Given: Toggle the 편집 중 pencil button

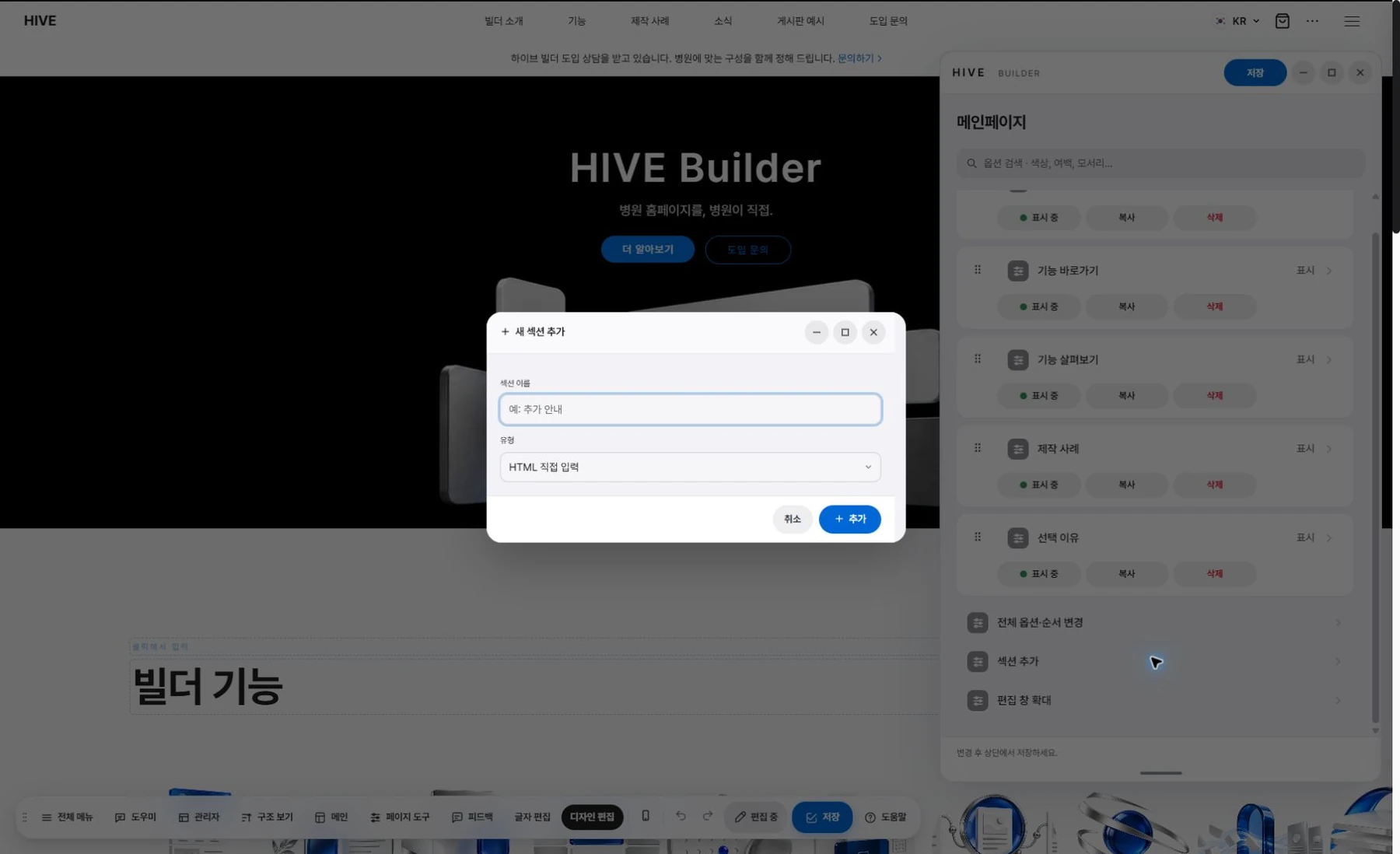Looking at the screenshot, I should coord(756,817).
